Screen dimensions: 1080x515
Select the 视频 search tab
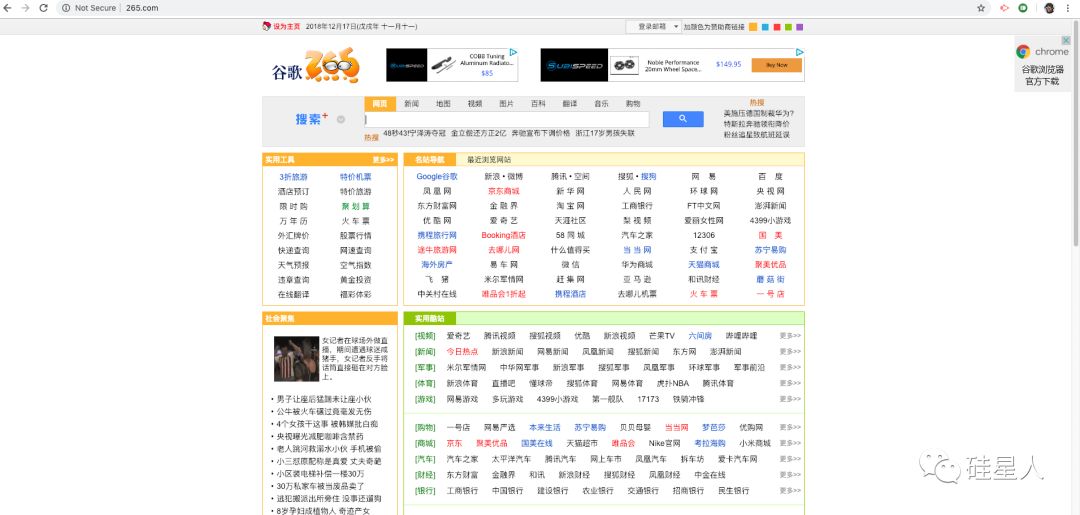coord(475,104)
